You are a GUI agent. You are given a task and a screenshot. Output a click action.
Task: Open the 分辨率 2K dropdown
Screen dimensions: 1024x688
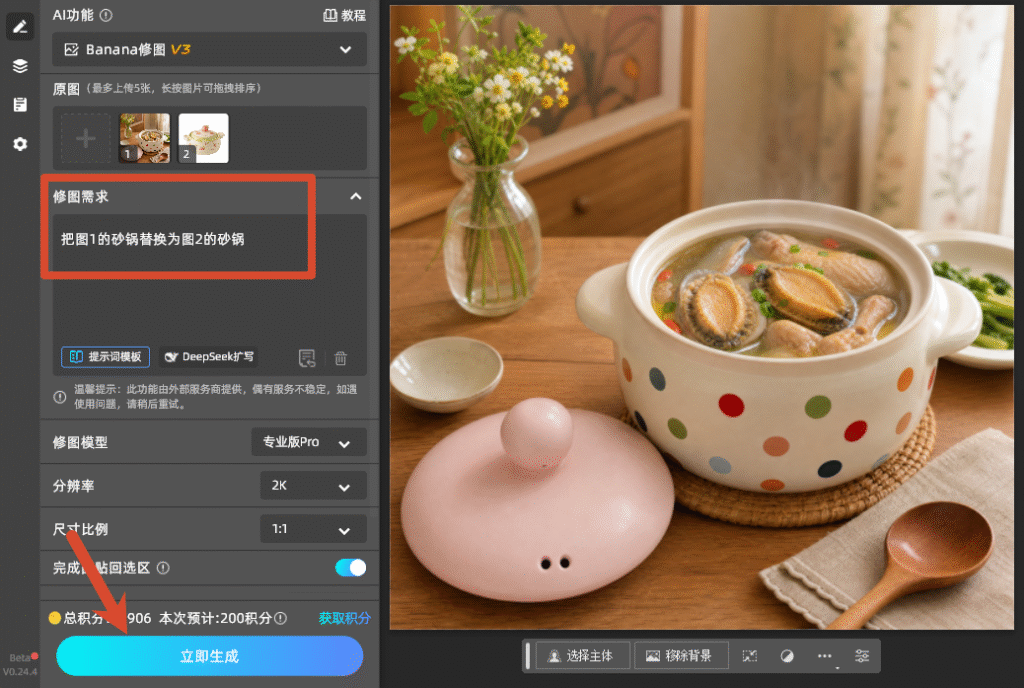tap(313, 486)
